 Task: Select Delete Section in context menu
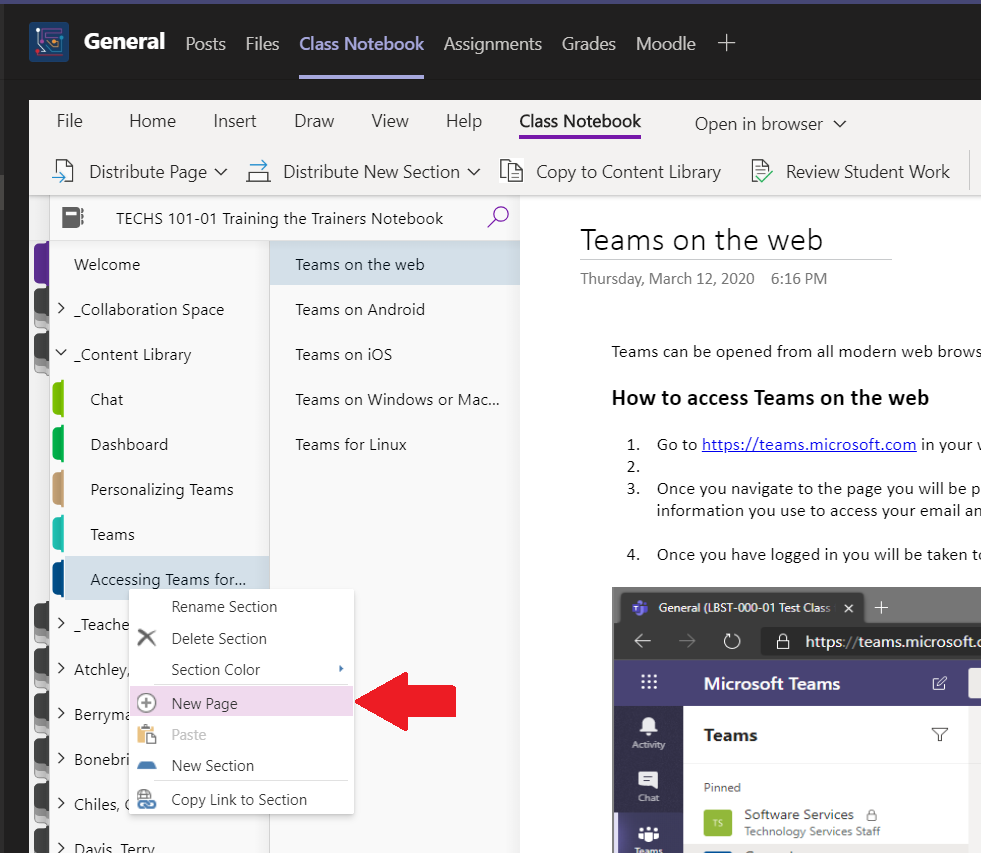click(x=218, y=638)
